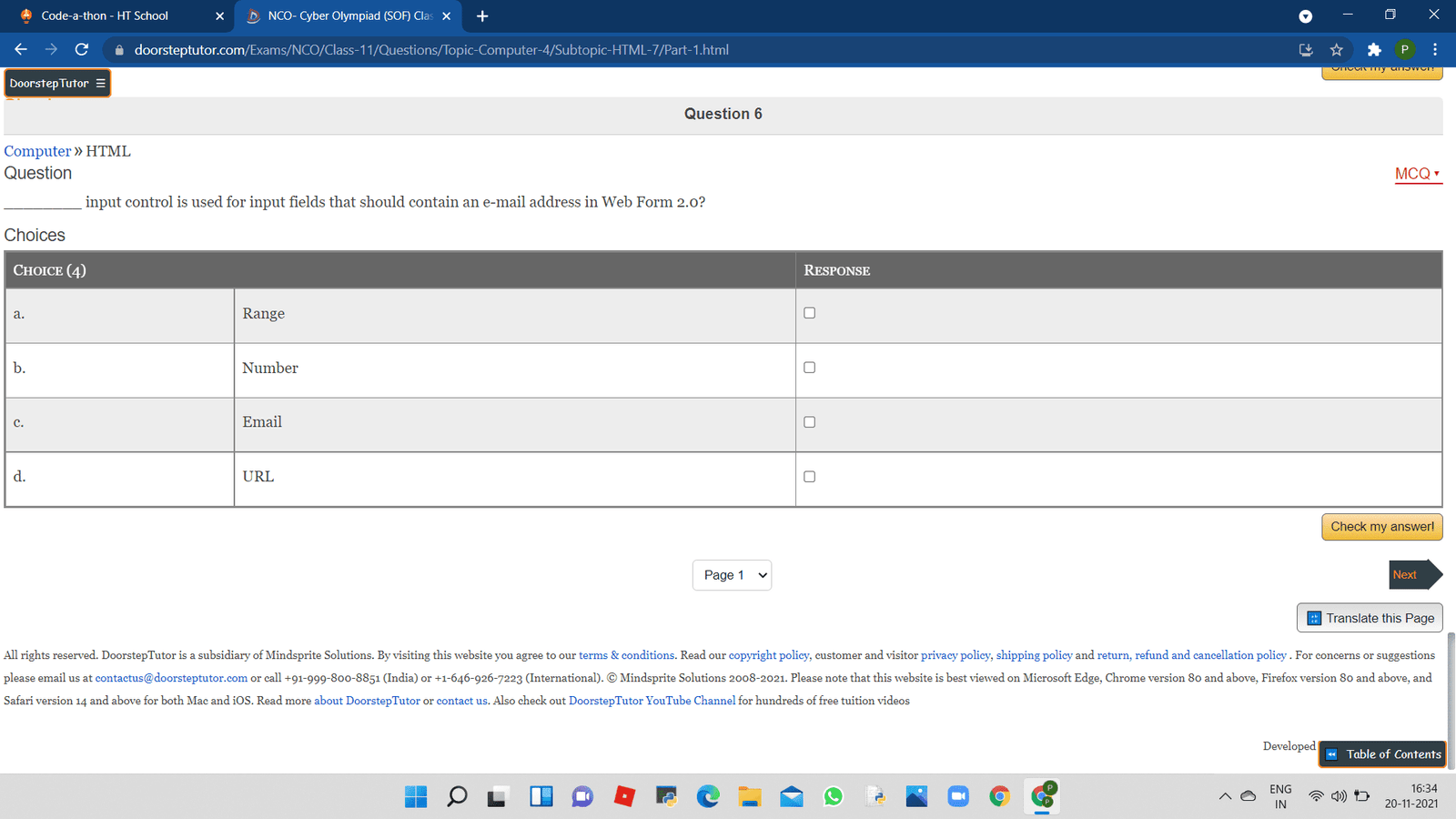Open Zoom from the taskbar
Viewport: 1456px width, 819px height.
[x=958, y=796]
